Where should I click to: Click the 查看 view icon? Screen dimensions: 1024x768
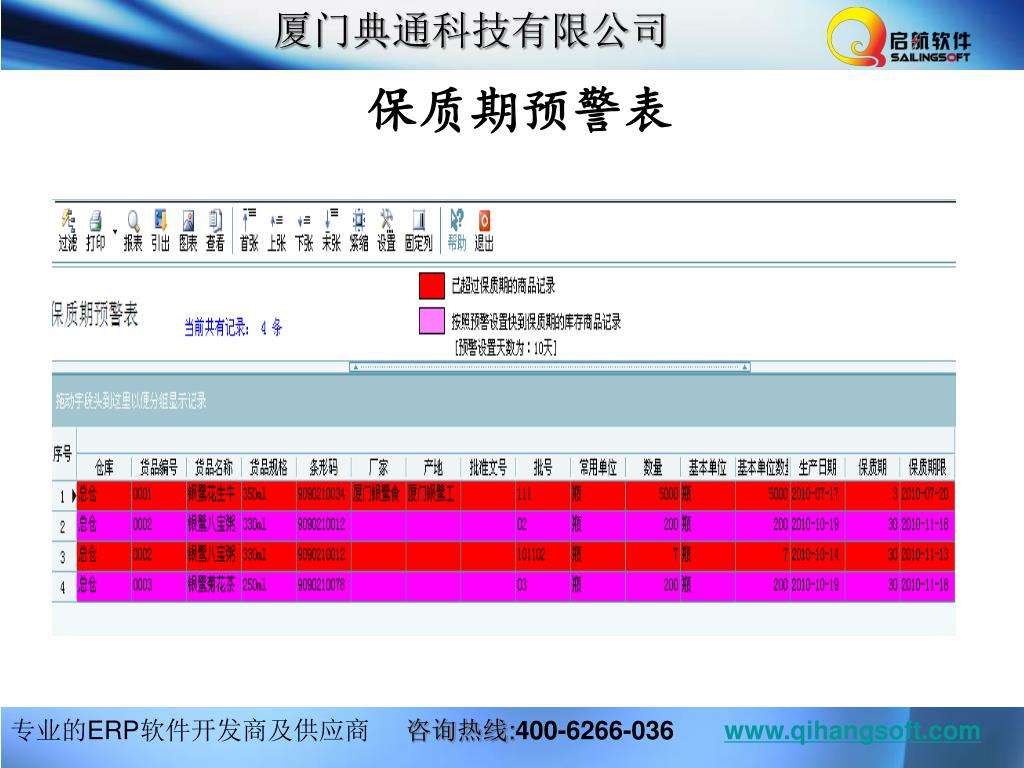[216, 230]
